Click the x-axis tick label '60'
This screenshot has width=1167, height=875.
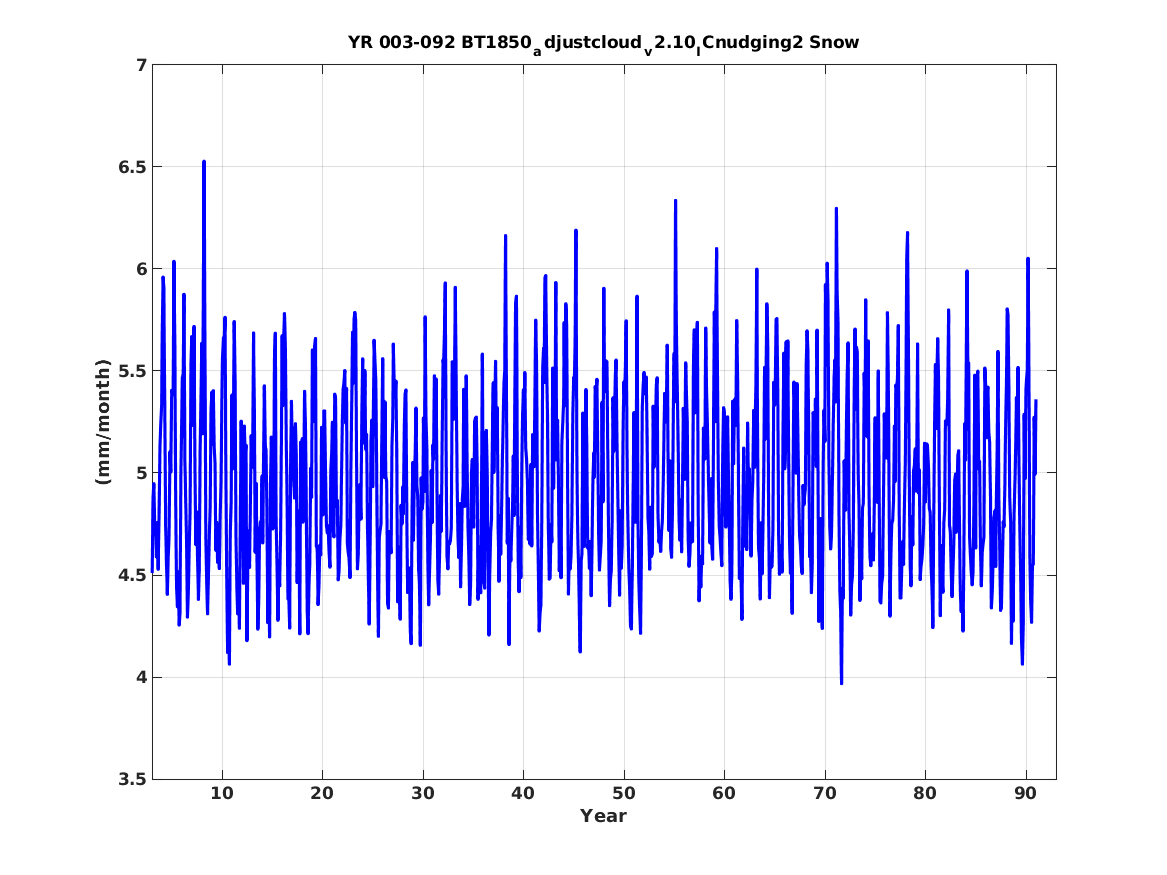pos(724,793)
